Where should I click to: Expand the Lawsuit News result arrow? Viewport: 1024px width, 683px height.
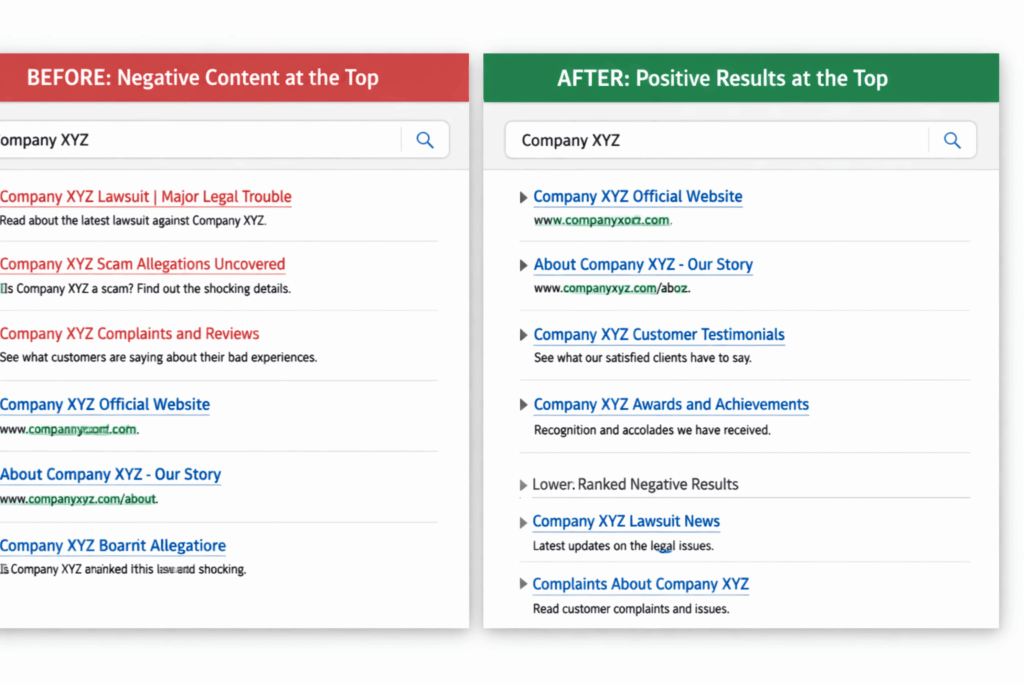point(524,523)
